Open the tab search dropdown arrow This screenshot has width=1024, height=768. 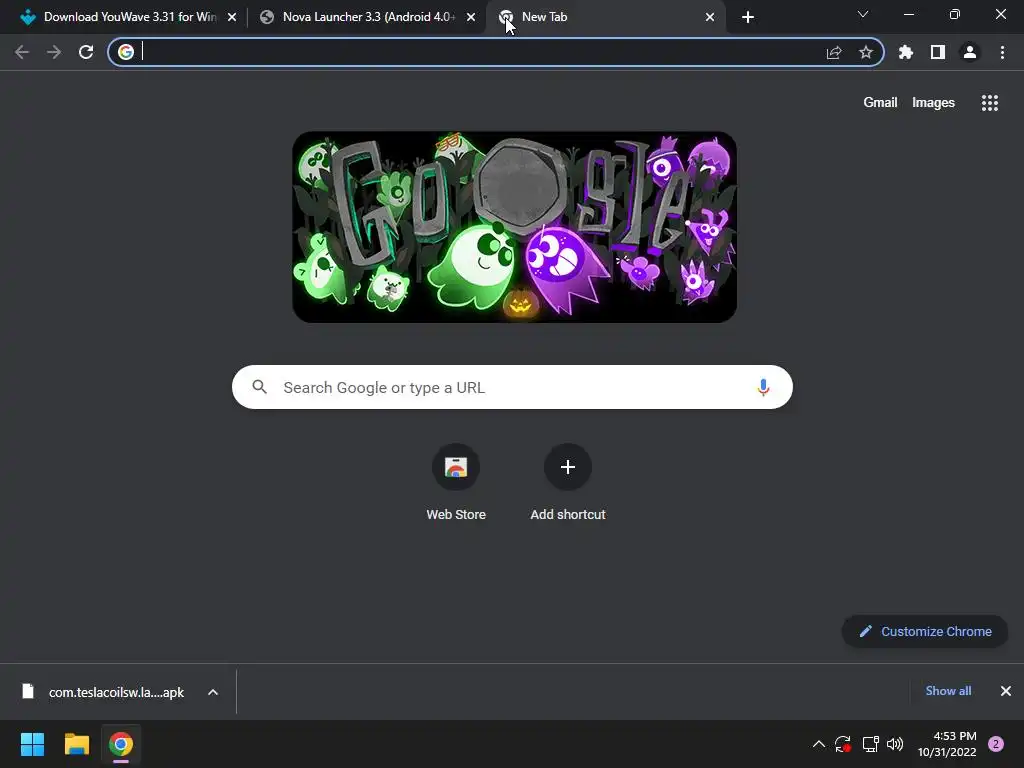coord(863,14)
